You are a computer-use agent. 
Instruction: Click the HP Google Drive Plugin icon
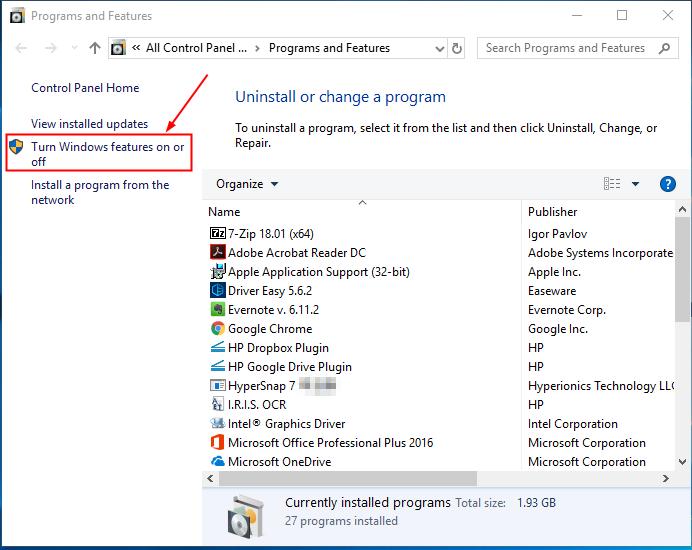tap(218, 366)
